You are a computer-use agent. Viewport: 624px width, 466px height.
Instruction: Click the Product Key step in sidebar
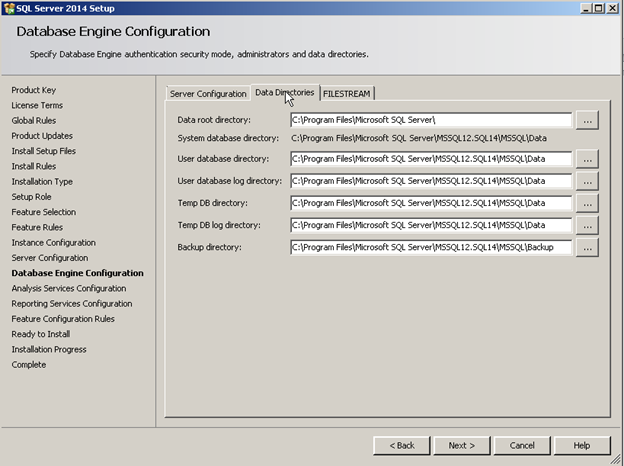click(33, 90)
